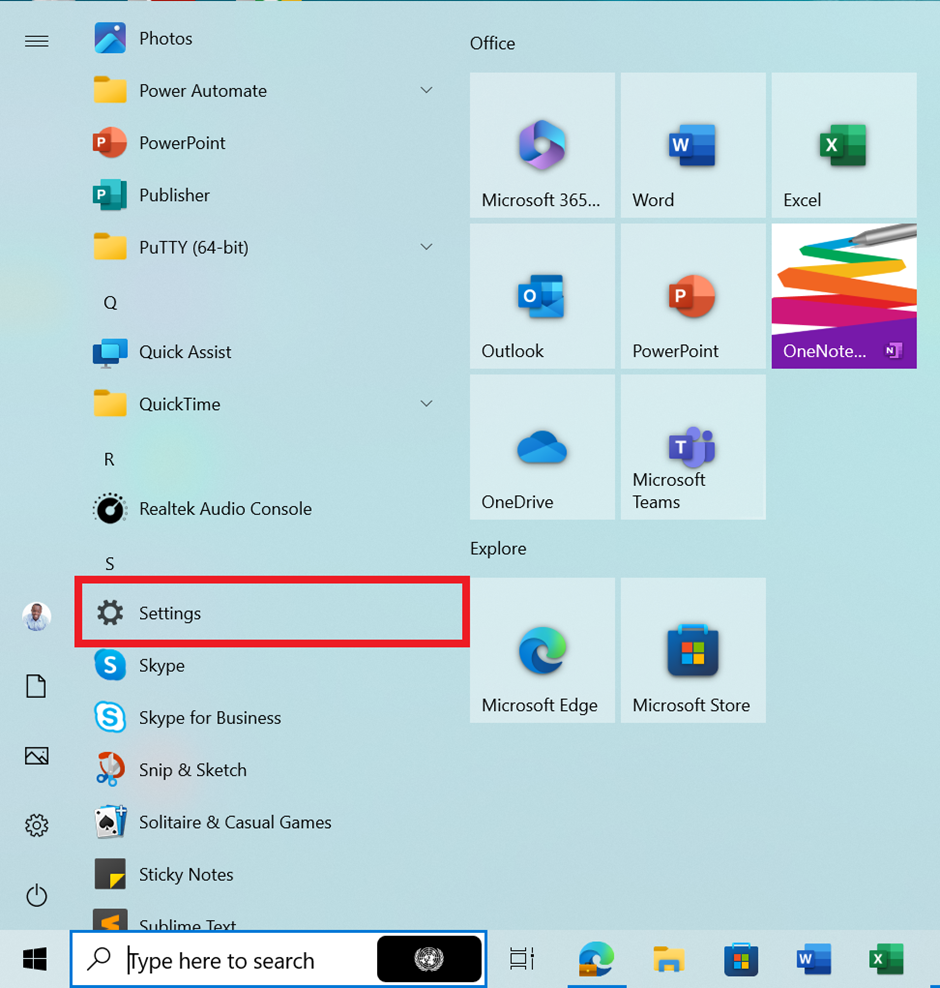Click the search highlight image in search box
Image resolution: width=940 pixels, height=988 pixels.
click(x=429, y=959)
